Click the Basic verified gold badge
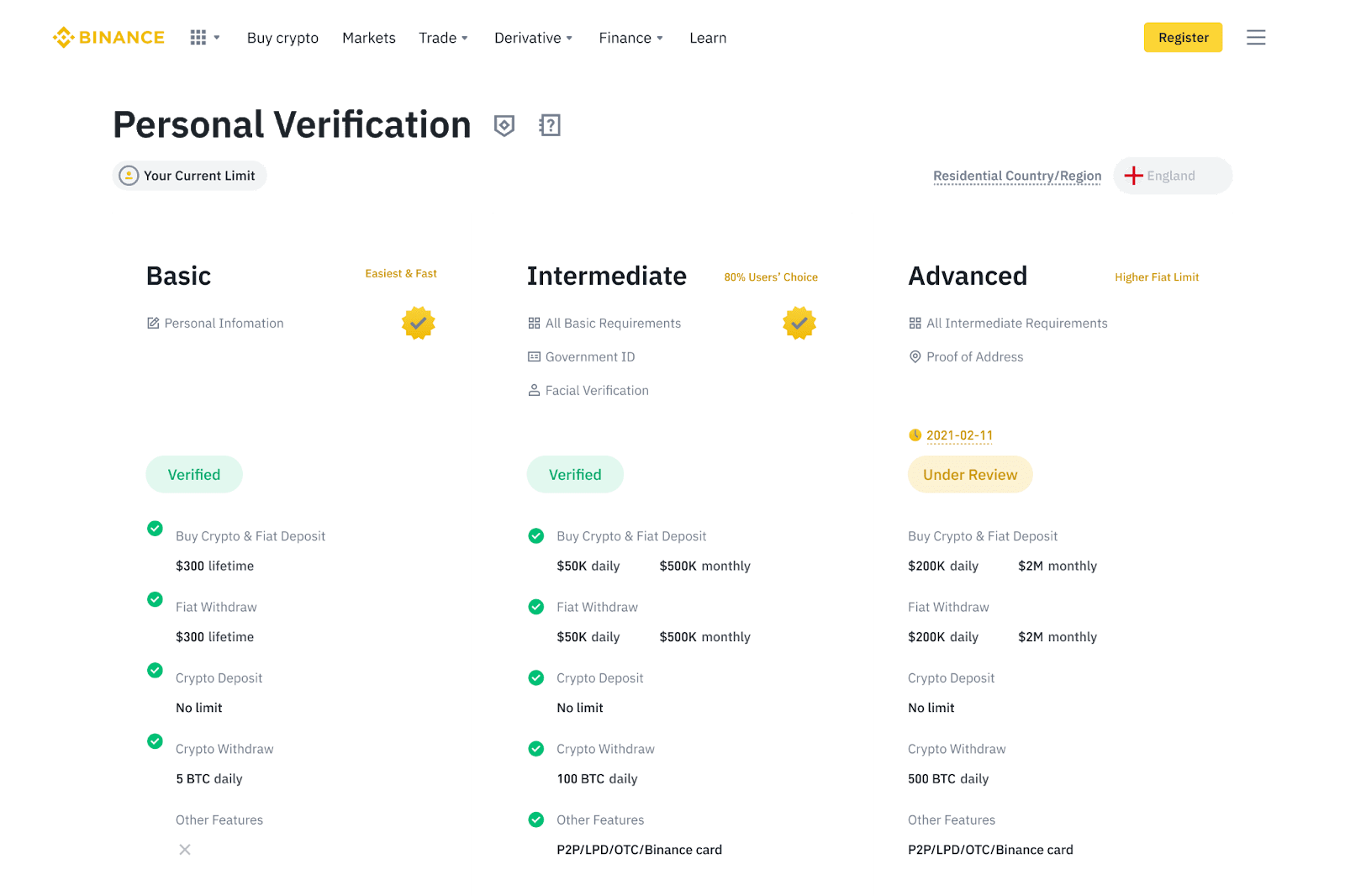Image resolution: width=1345 pixels, height=896 pixels. [419, 323]
